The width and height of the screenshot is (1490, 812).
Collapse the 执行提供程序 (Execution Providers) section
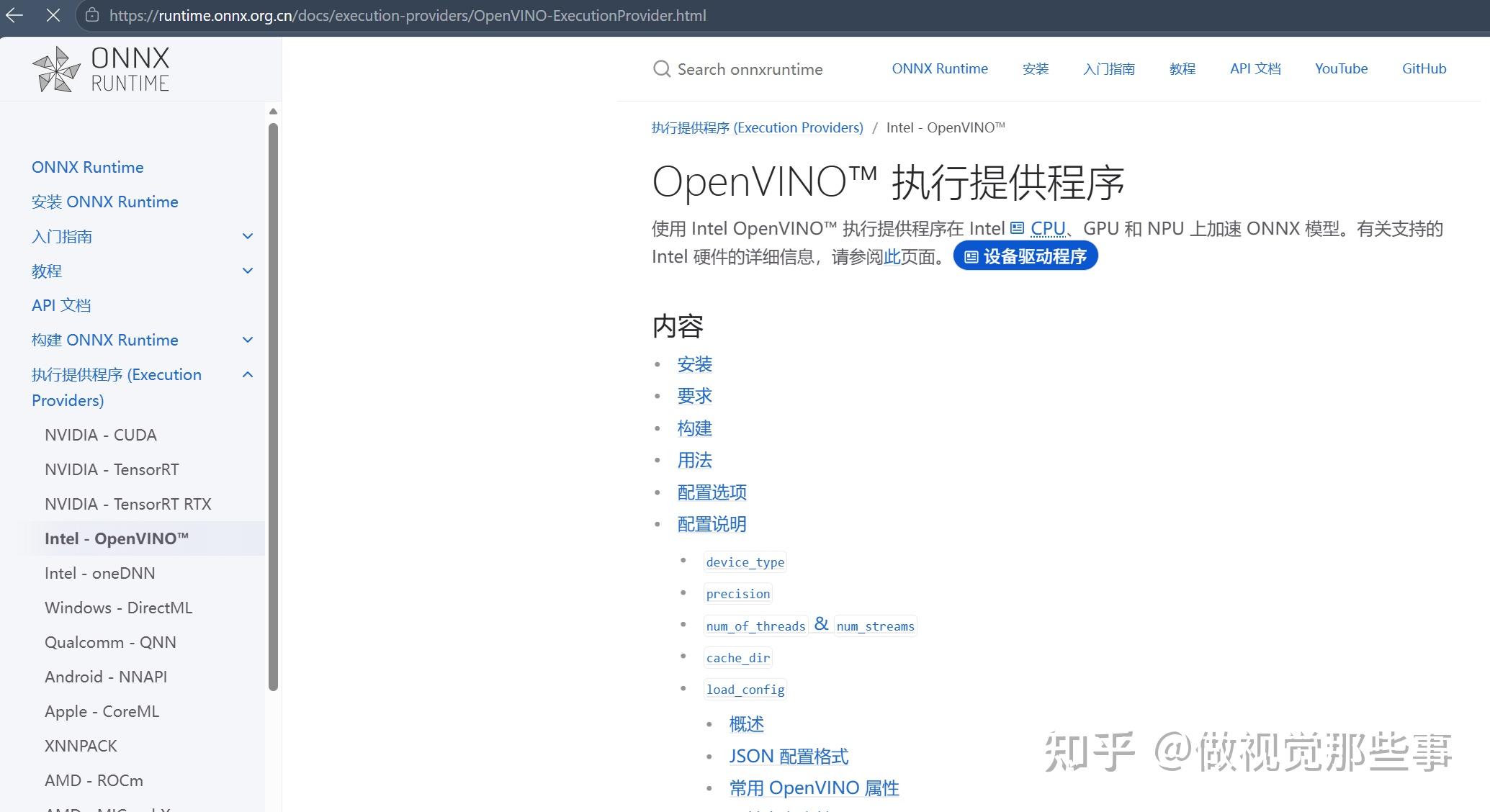coord(248,374)
